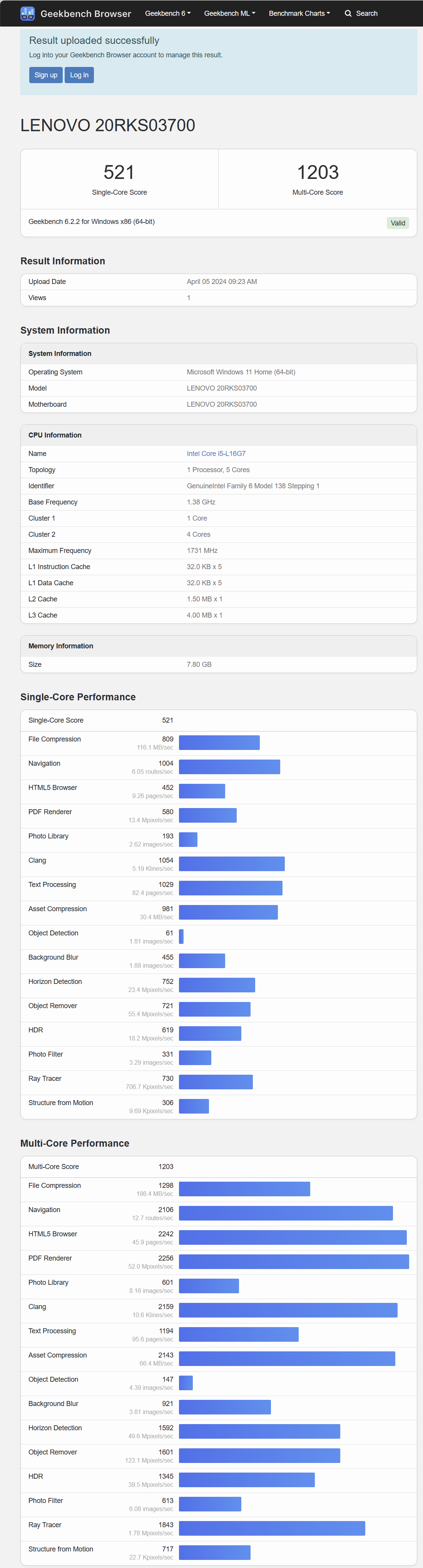Click the multi-core Ray Tracer bar

tap(272, 1528)
